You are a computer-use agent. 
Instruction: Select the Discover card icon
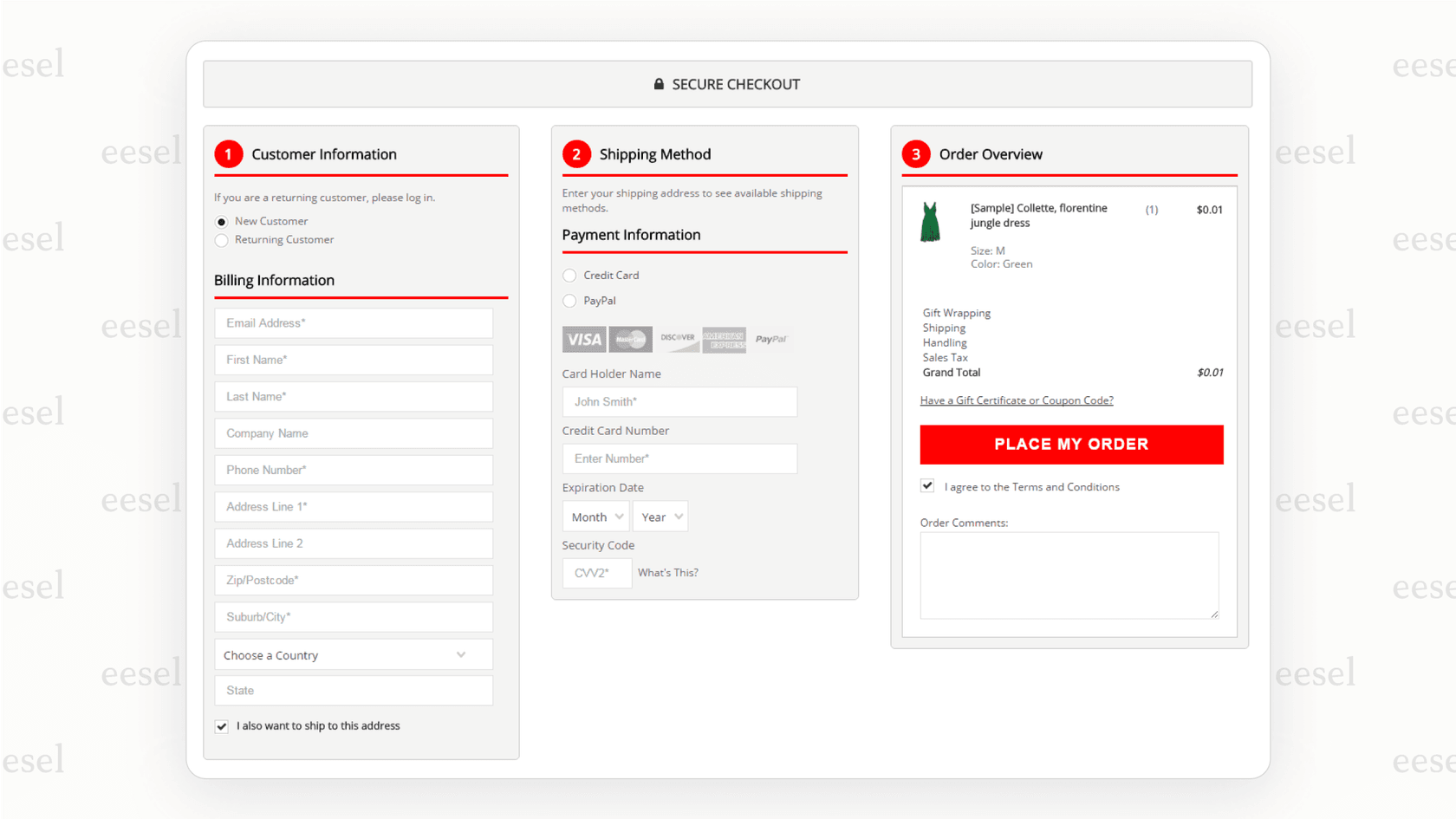click(x=677, y=339)
